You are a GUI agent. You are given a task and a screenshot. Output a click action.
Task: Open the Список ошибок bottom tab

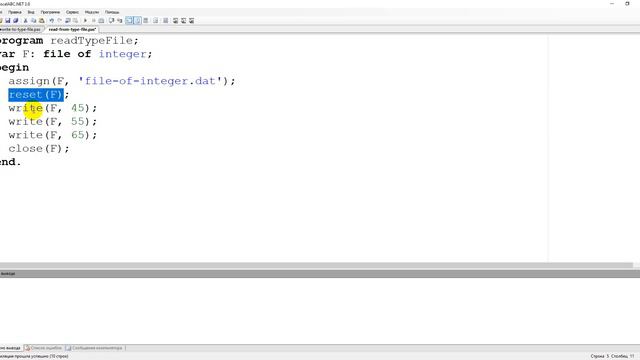[44, 348]
